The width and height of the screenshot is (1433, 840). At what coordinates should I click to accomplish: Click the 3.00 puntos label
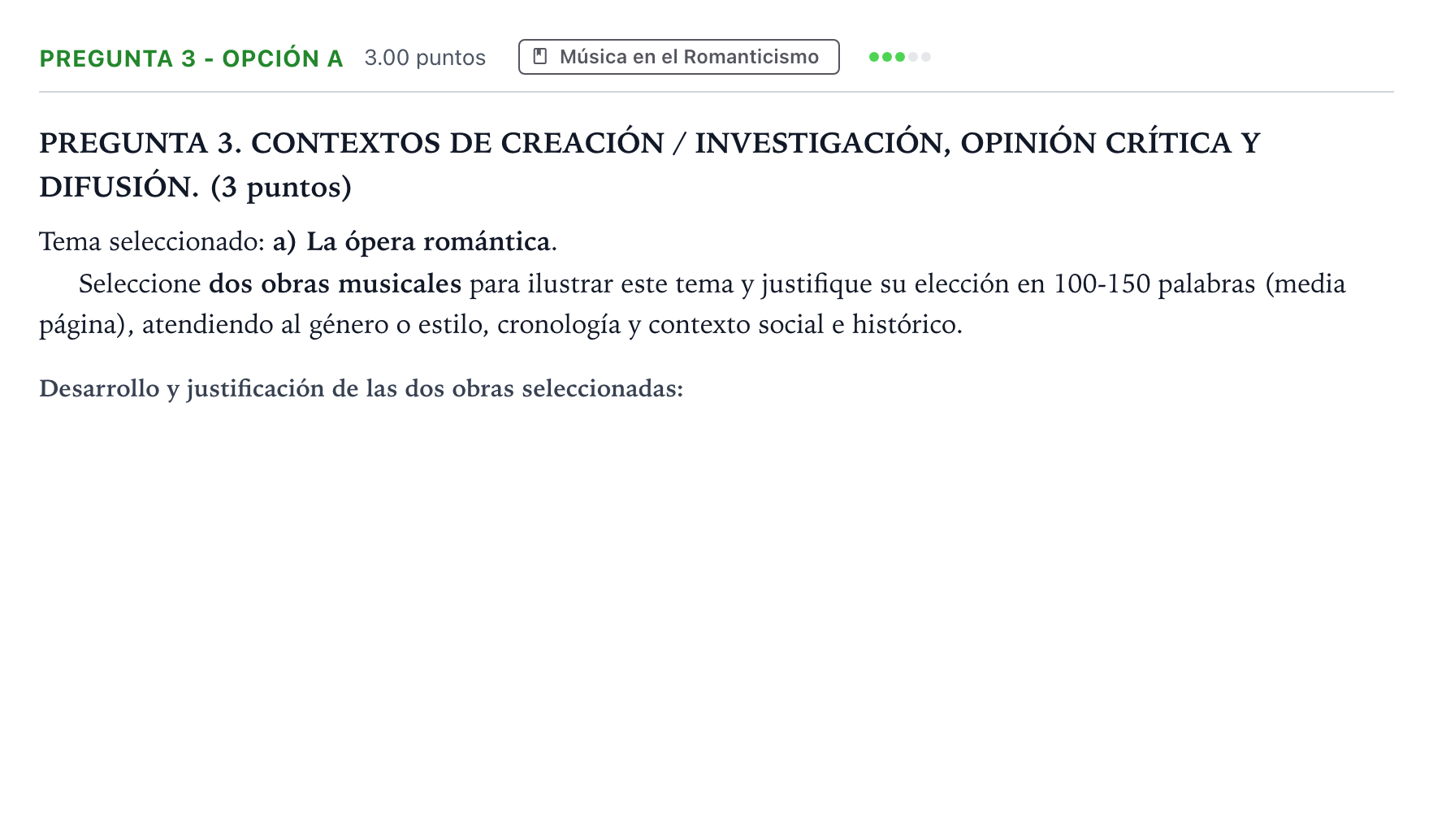(425, 58)
